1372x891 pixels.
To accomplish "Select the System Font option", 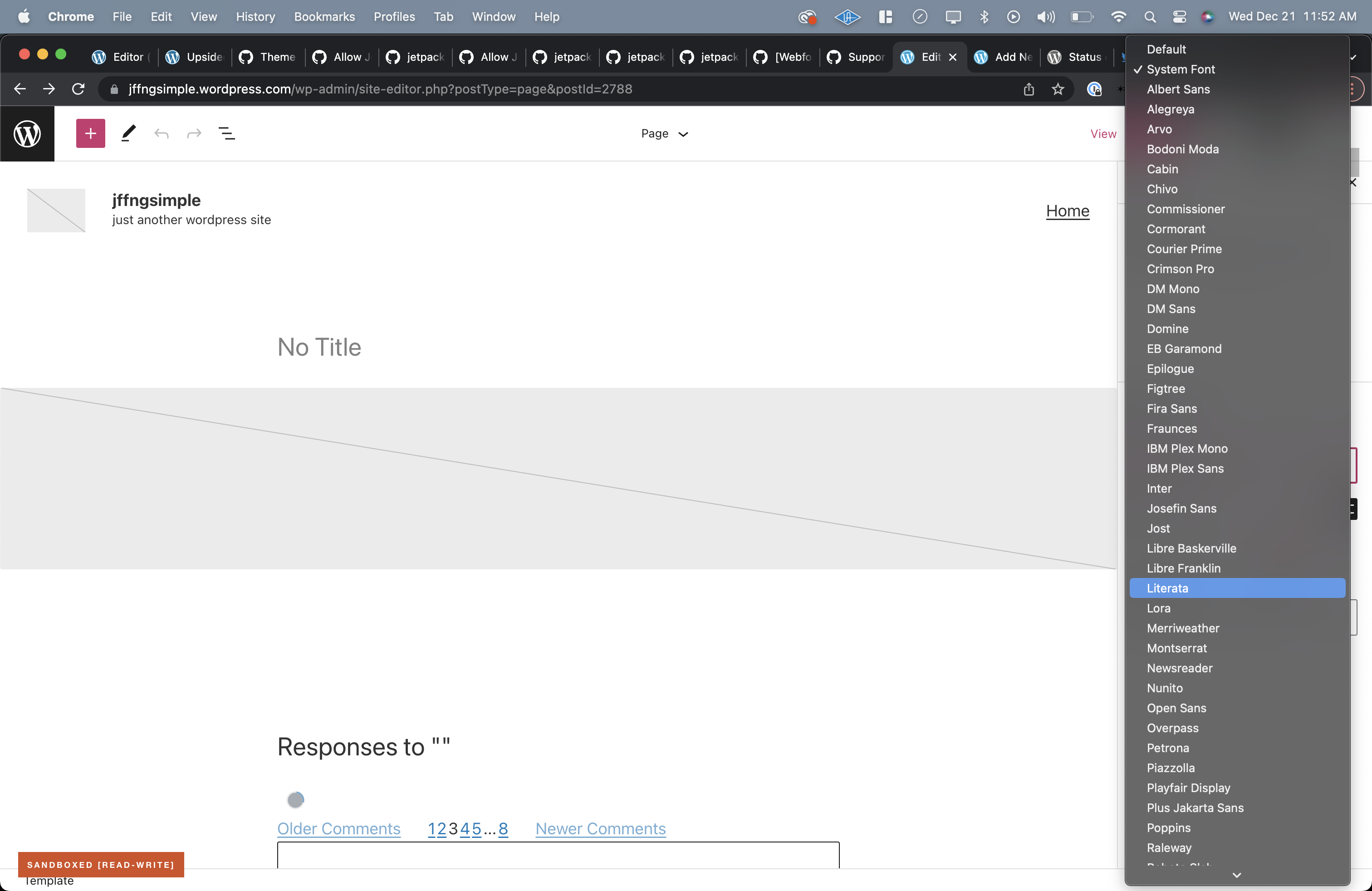I will pos(1181,69).
